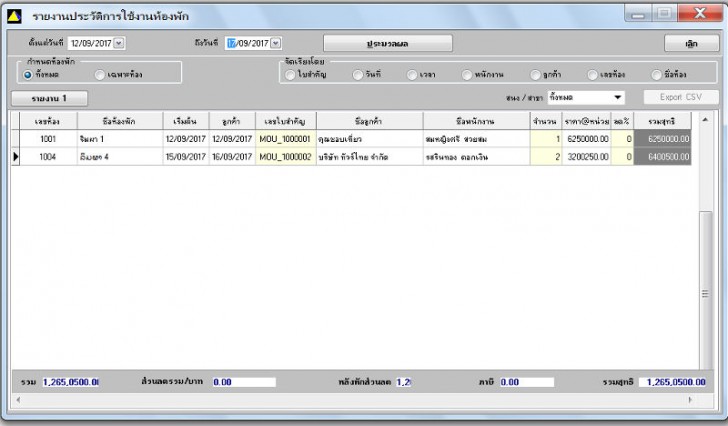
Task: Open the ตั้งแต่วันที่ start date picker arrow
Action: (119, 43)
